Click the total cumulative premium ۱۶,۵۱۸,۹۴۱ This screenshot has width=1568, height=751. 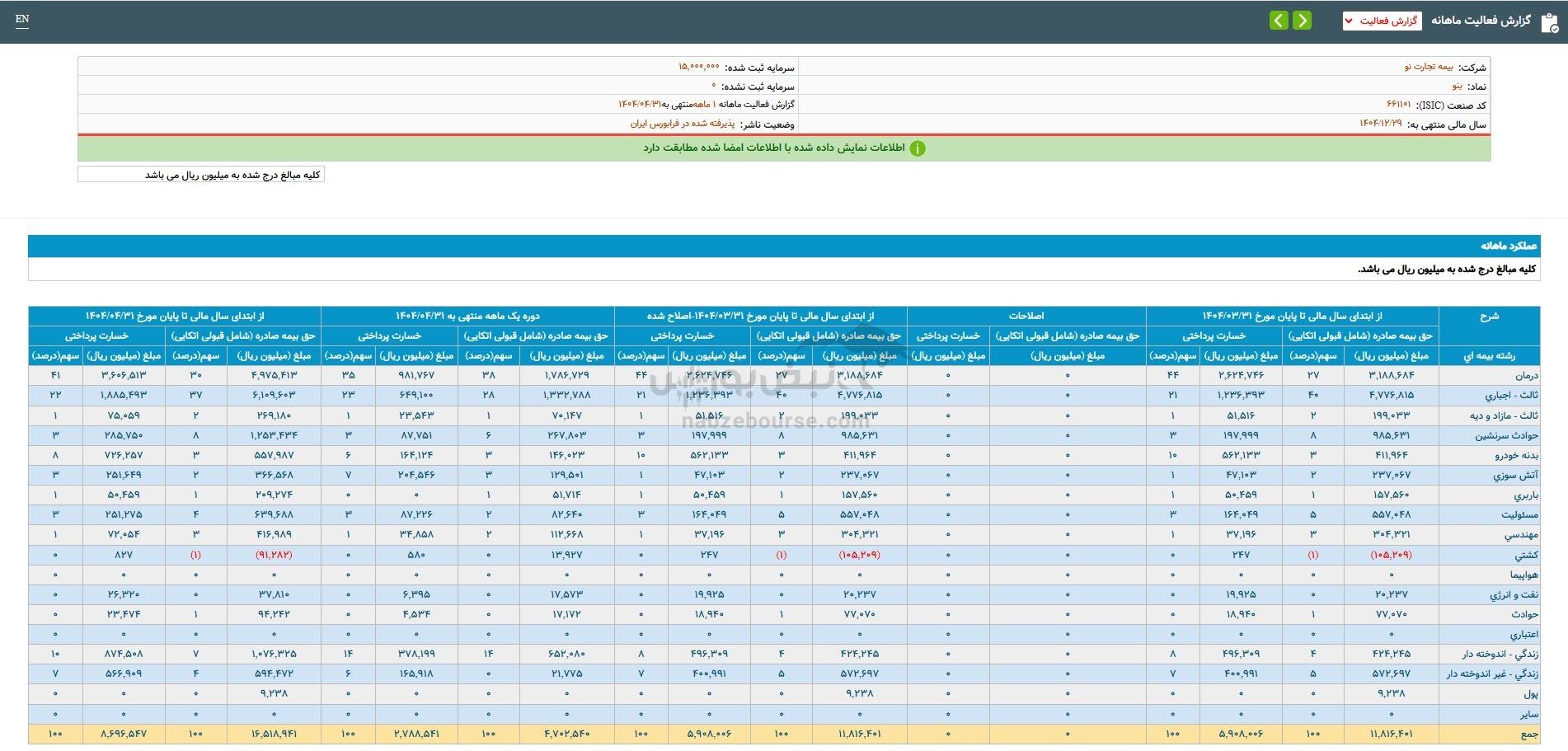click(x=274, y=734)
